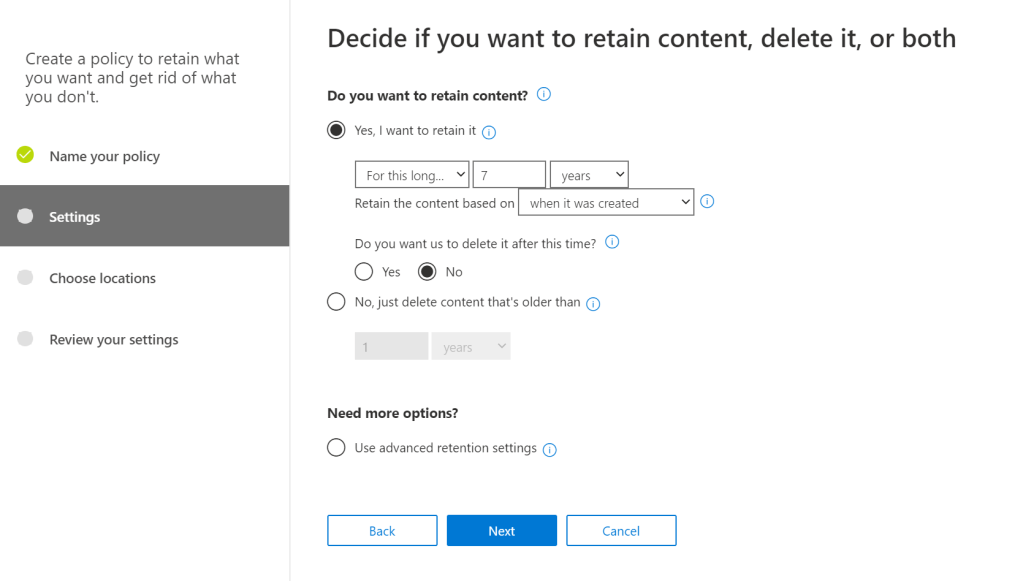Click info icon next to "older than" option
Image resolution: width=1023 pixels, height=581 pixels.
pos(593,304)
